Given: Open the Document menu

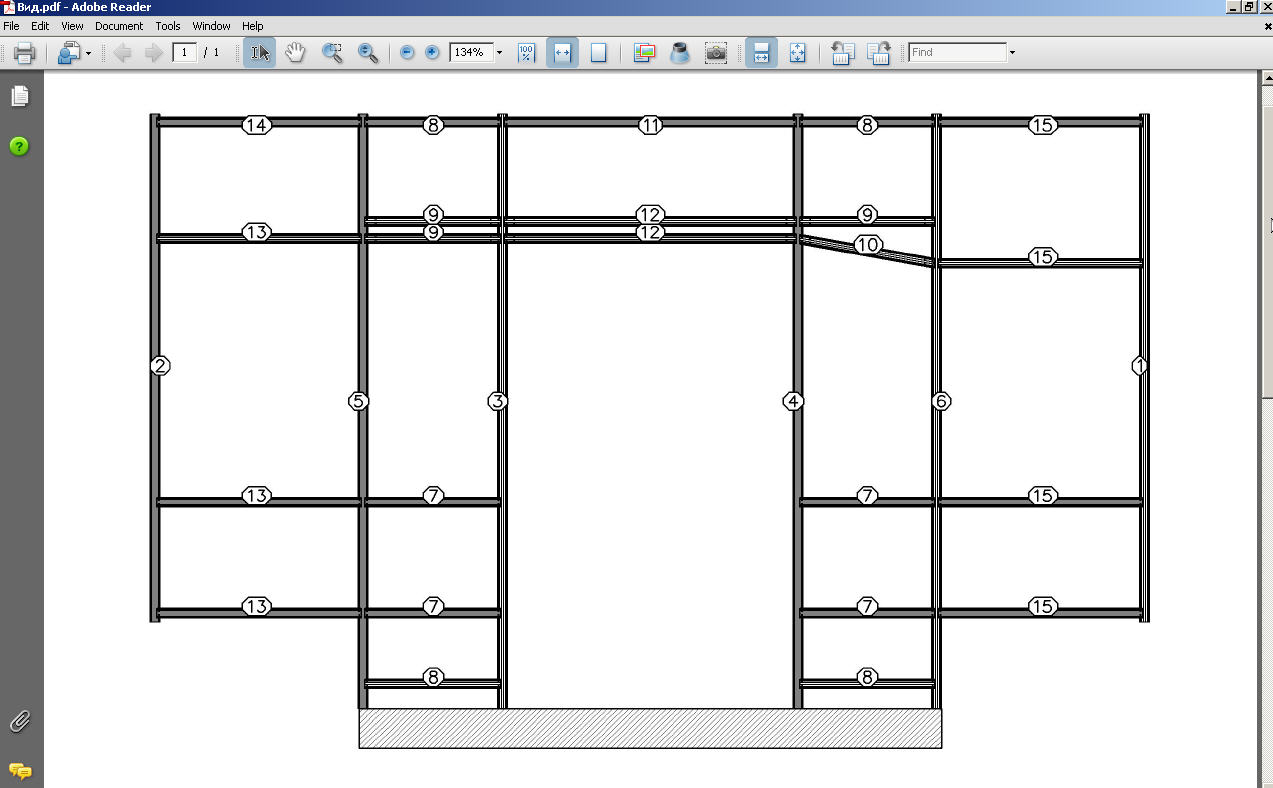Looking at the screenshot, I should (x=119, y=26).
